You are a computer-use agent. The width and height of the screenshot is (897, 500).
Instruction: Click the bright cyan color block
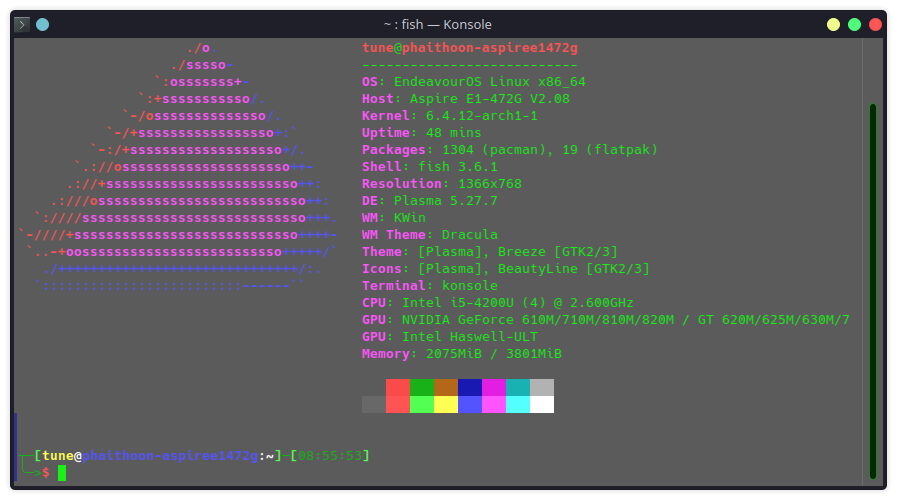click(x=518, y=404)
